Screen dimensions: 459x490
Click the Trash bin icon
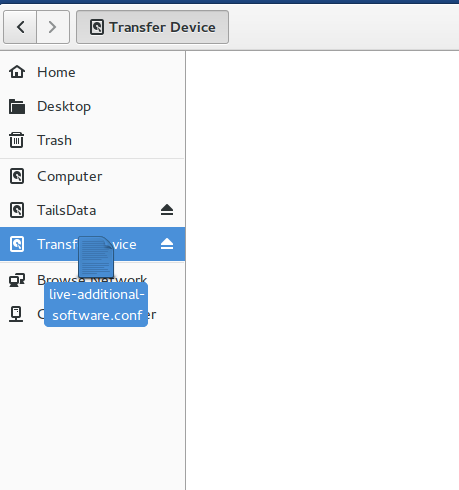coord(16,140)
